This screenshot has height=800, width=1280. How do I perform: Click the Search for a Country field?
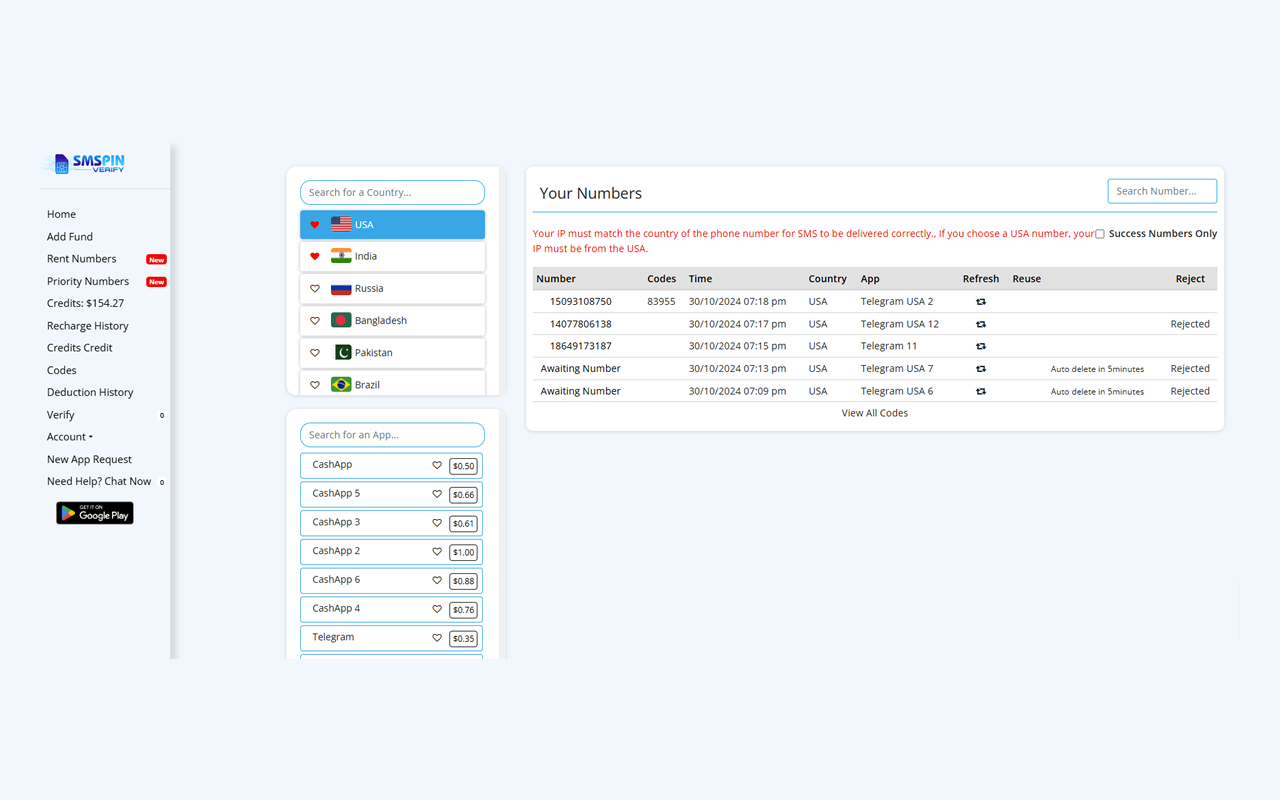tap(392, 192)
